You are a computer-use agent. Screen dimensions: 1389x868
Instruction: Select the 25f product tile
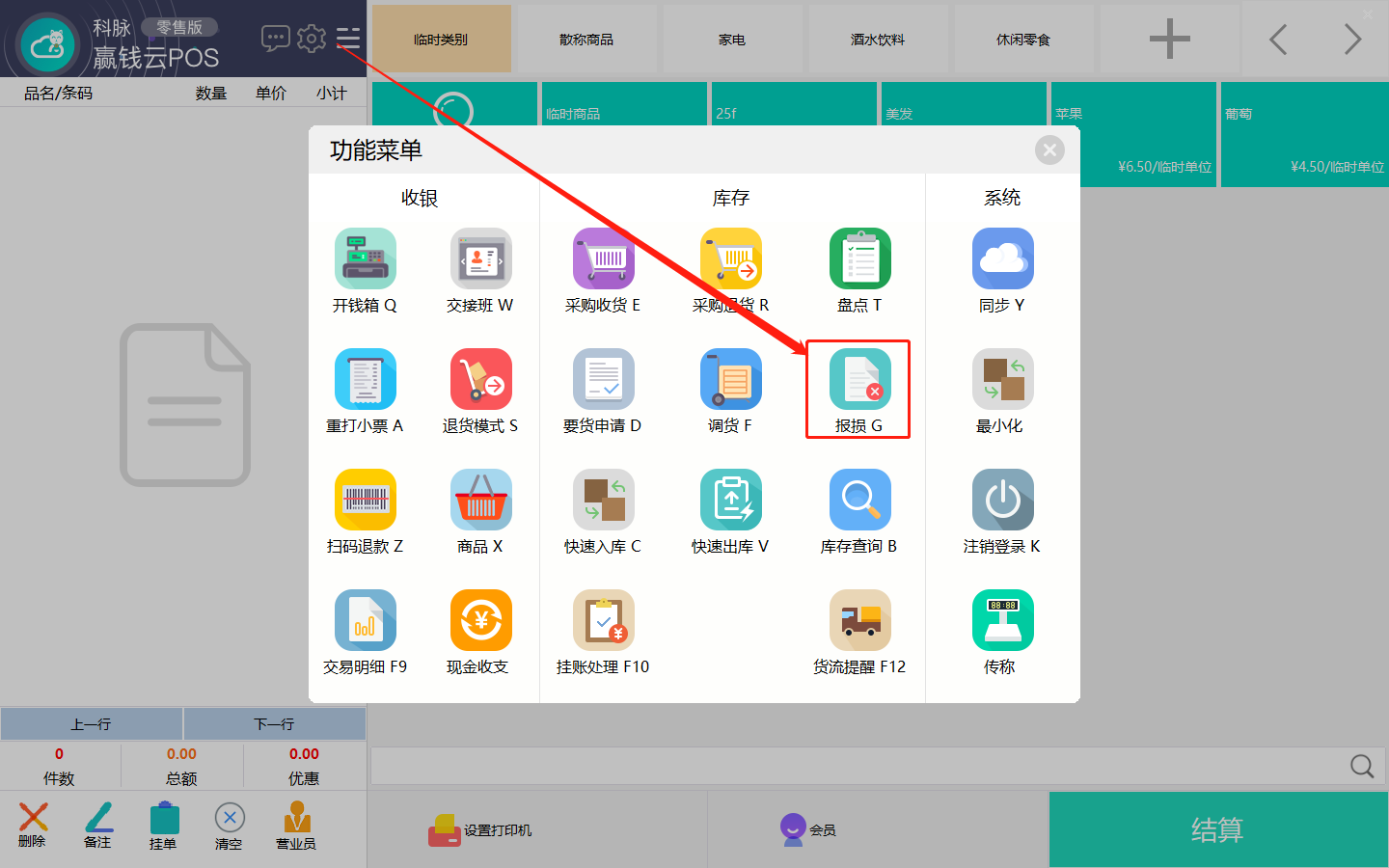click(794, 104)
